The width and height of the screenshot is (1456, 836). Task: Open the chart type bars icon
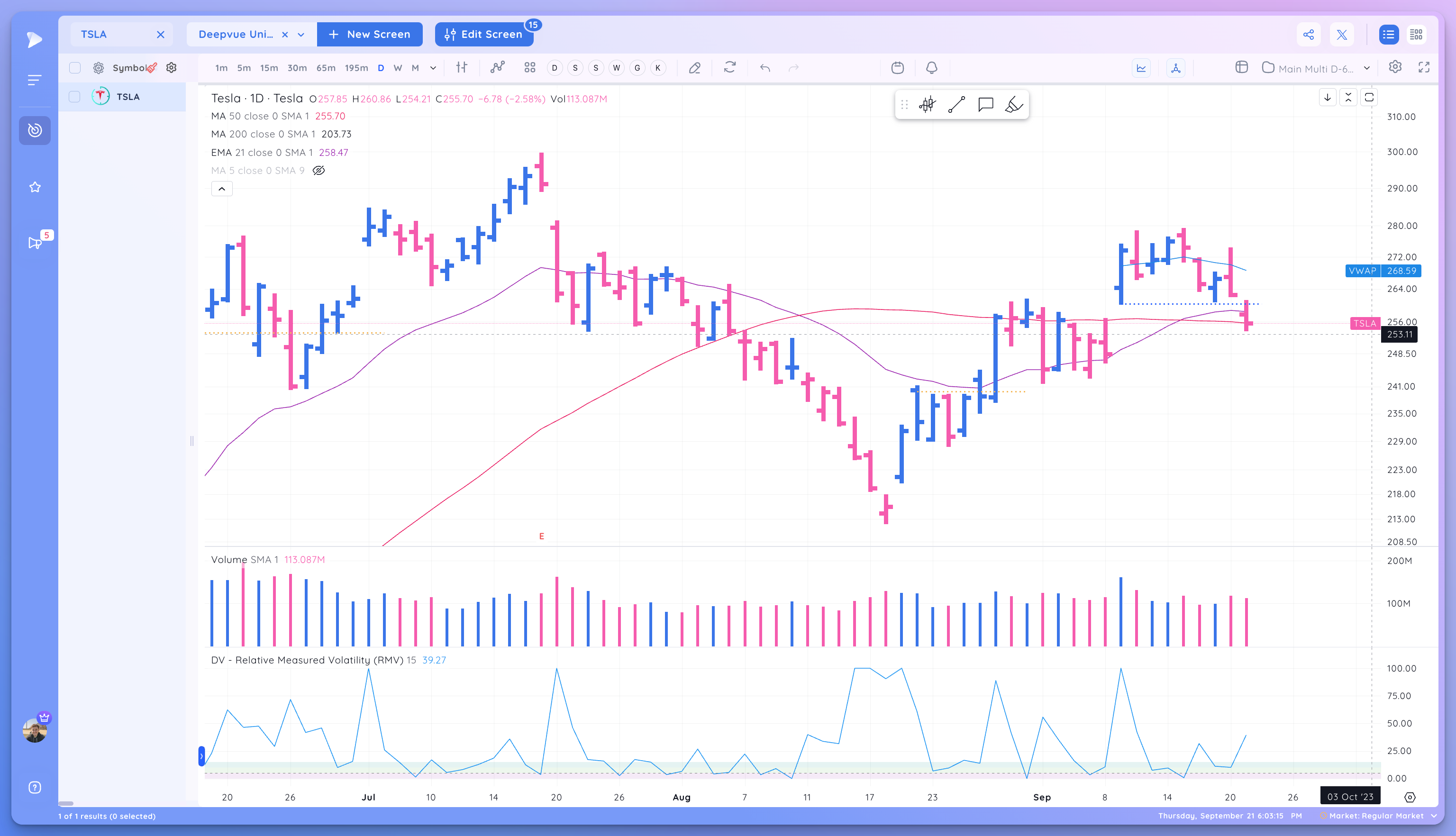coord(462,68)
